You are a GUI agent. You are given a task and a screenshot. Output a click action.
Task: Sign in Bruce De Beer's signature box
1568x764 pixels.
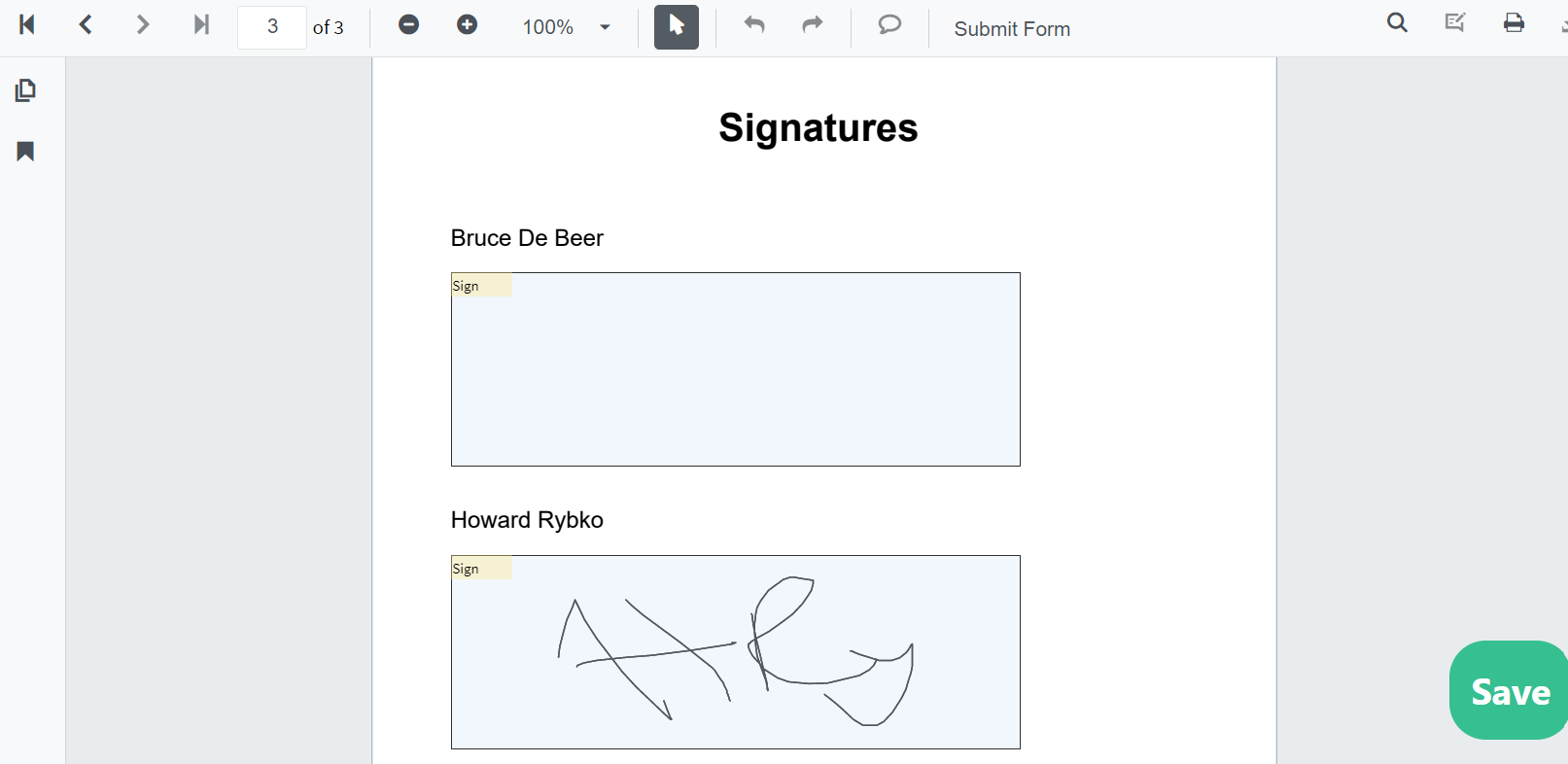(x=736, y=369)
